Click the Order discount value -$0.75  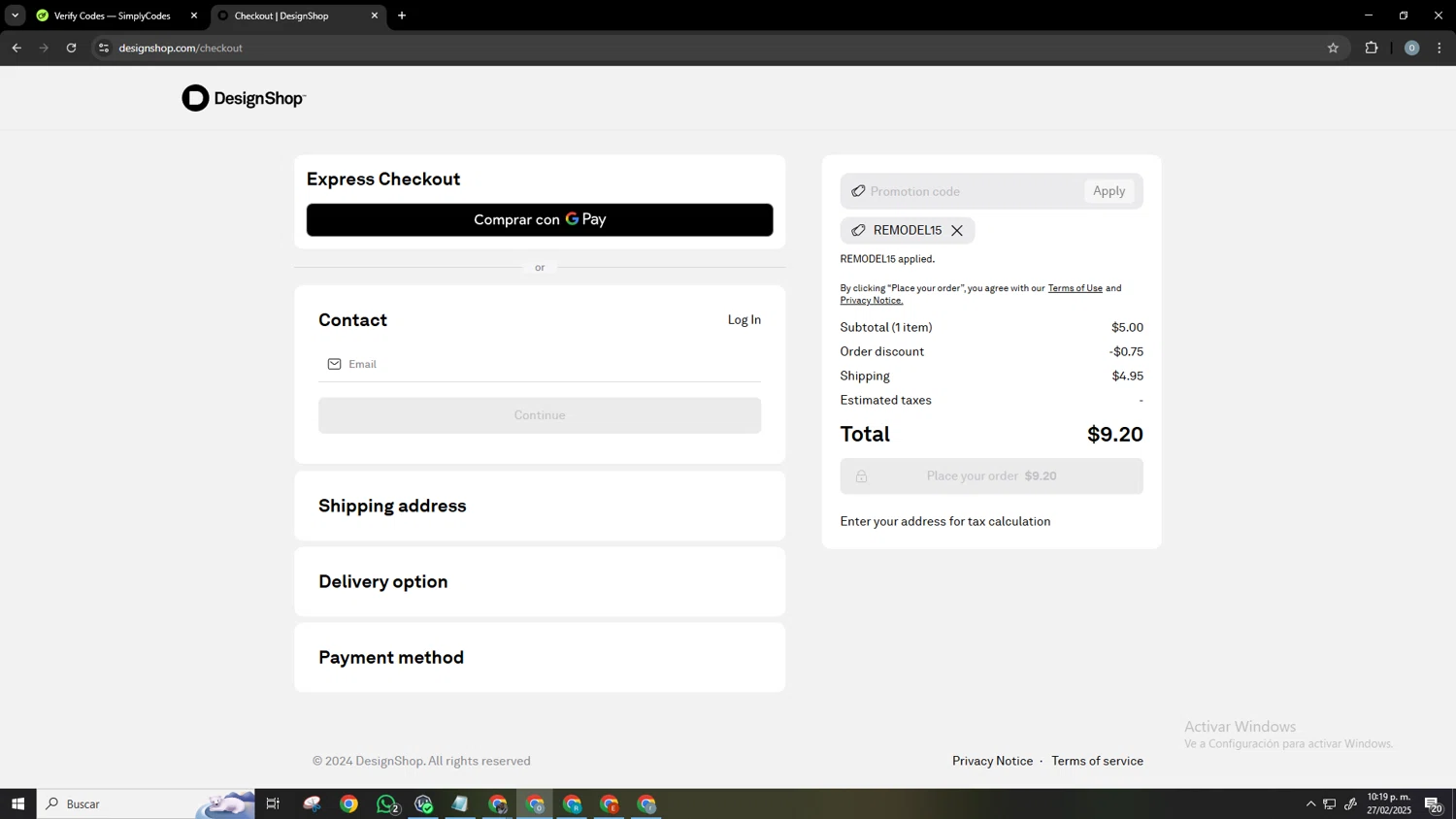click(1126, 352)
